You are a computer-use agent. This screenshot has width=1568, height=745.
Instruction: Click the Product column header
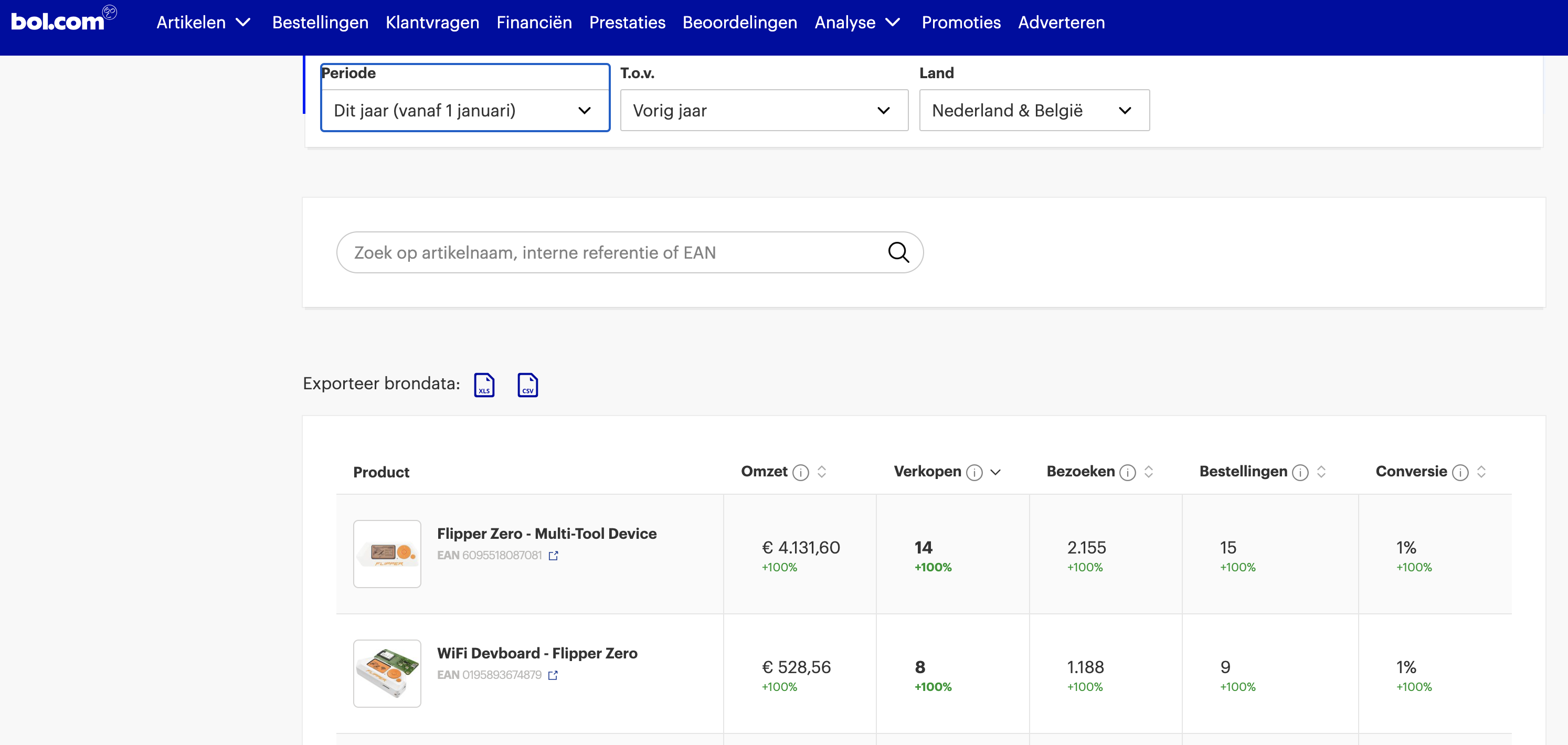381,472
